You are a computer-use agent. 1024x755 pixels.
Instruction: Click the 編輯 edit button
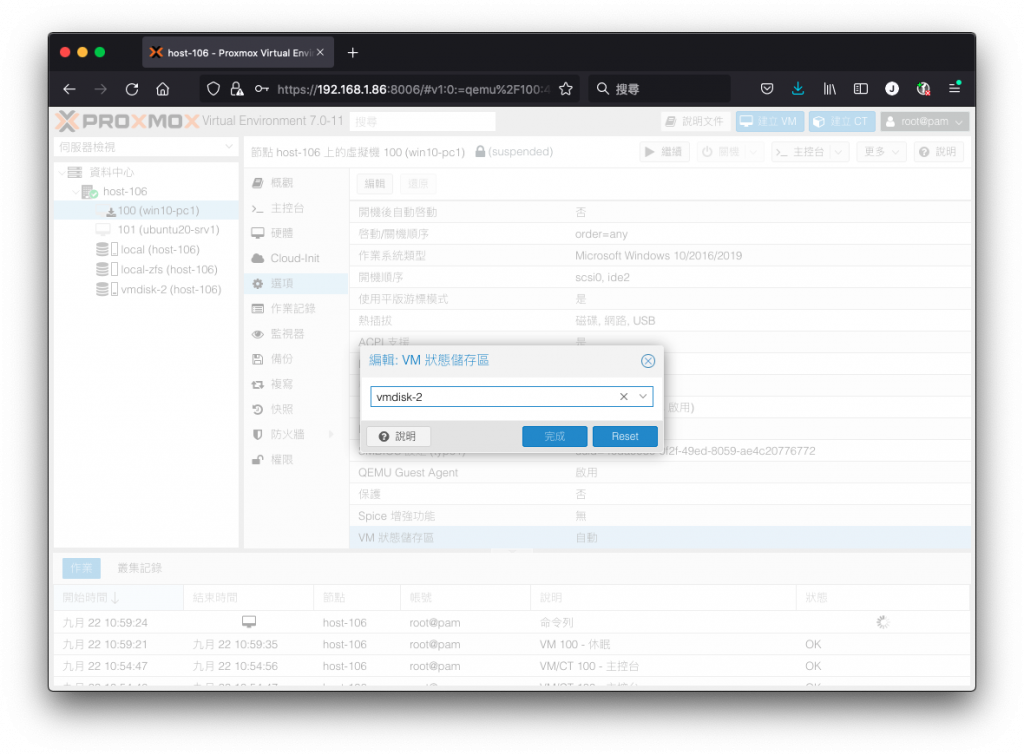tap(375, 184)
